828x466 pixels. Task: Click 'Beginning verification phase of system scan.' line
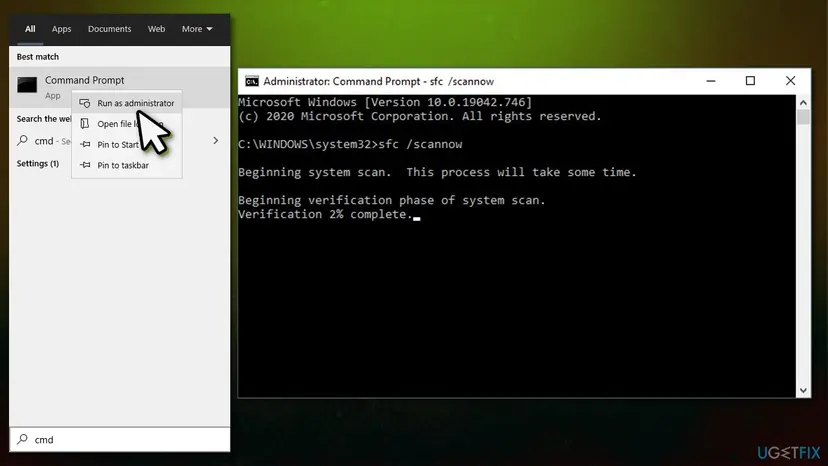click(391, 200)
